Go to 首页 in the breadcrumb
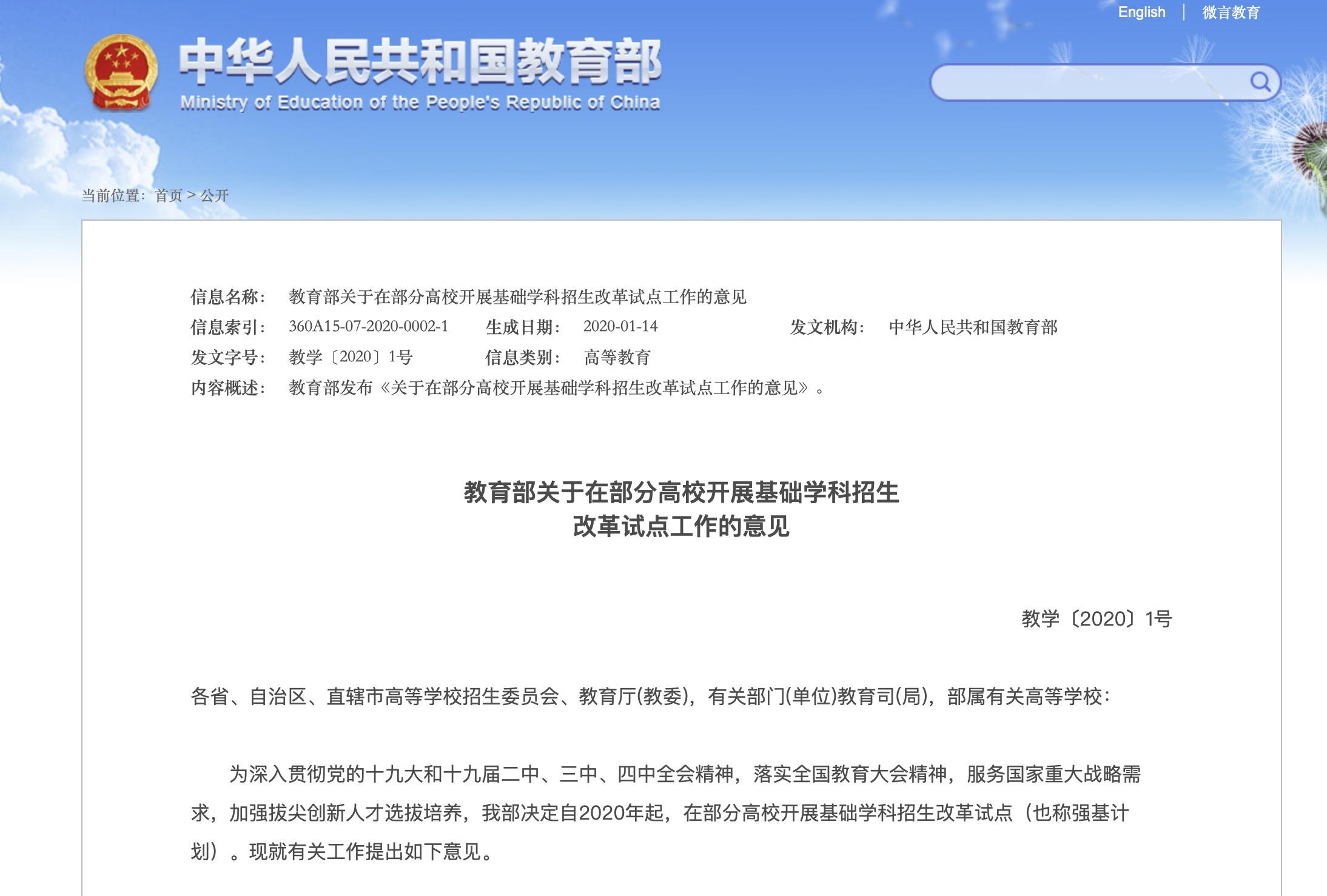1327x896 pixels. (169, 195)
